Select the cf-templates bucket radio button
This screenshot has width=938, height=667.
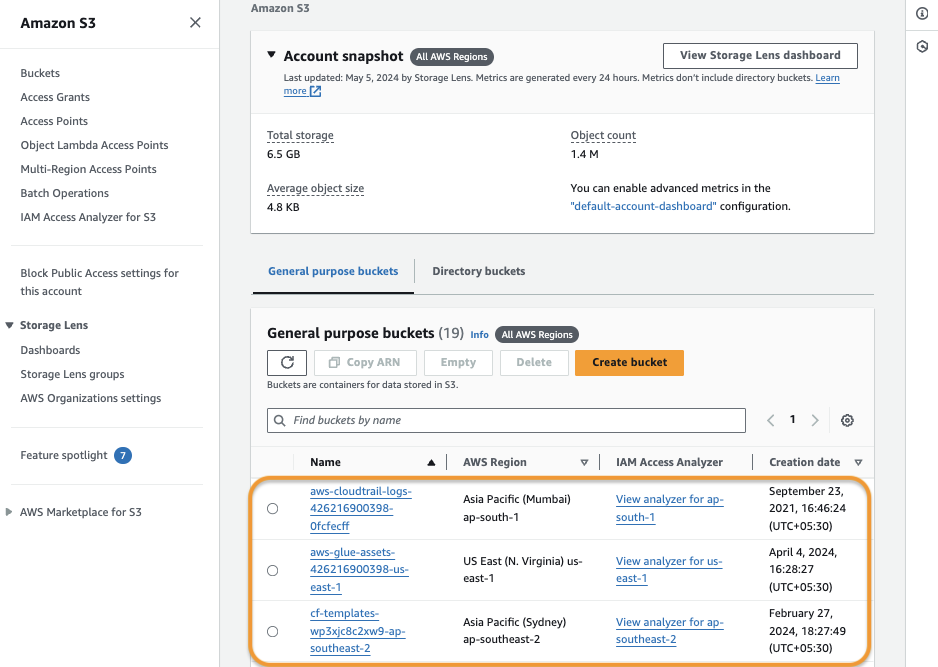273,631
